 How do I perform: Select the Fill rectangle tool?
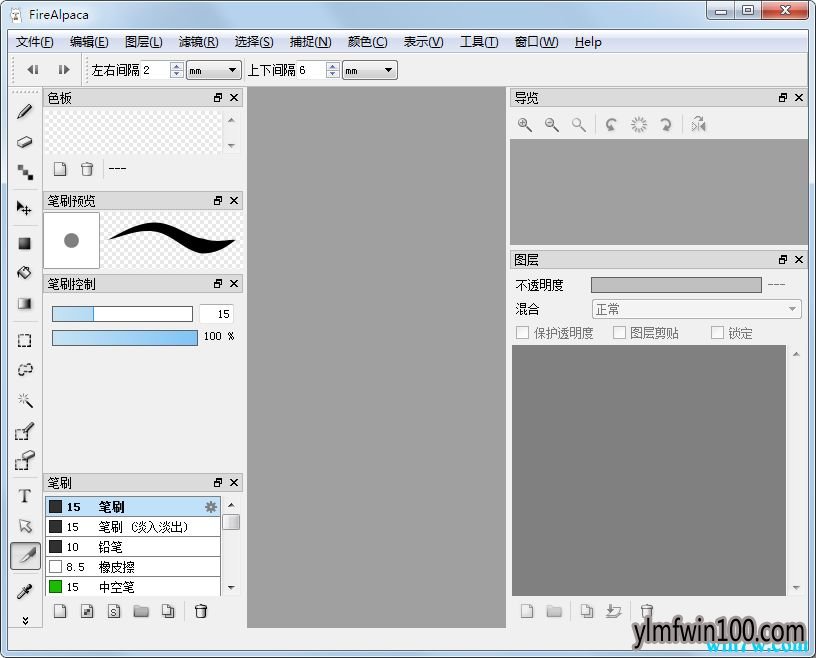[24, 243]
